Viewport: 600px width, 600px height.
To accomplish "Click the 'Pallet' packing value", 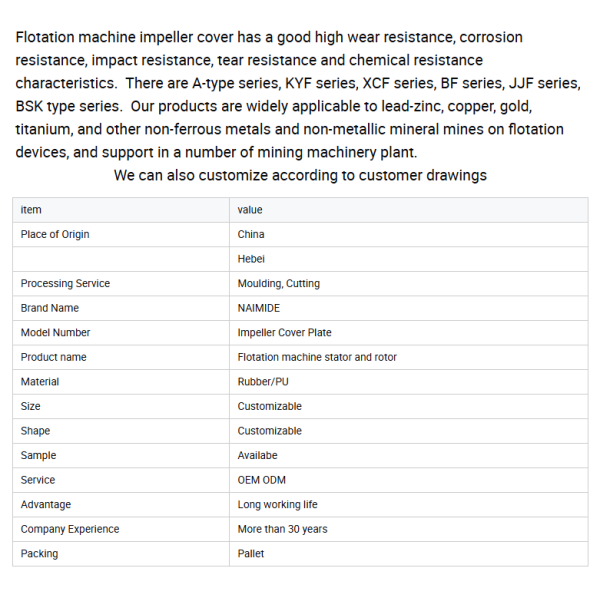I will point(251,554).
